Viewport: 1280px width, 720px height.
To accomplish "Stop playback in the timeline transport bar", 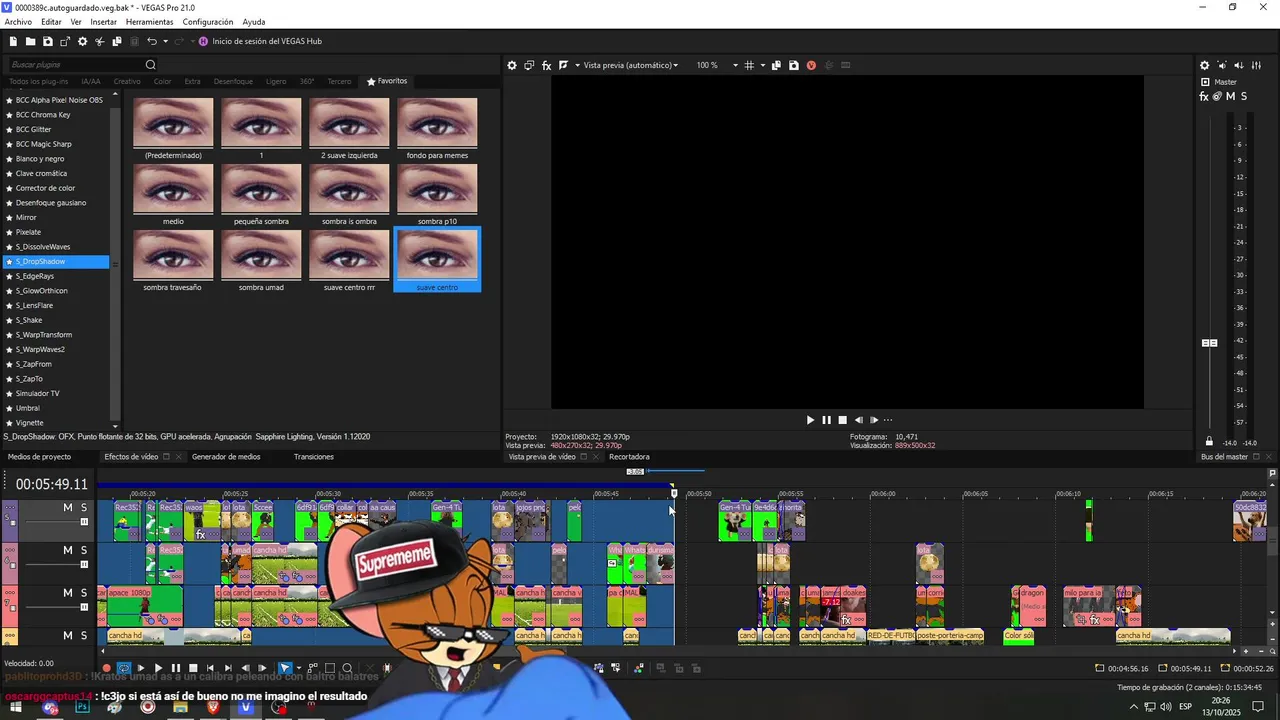I will tap(193, 668).
